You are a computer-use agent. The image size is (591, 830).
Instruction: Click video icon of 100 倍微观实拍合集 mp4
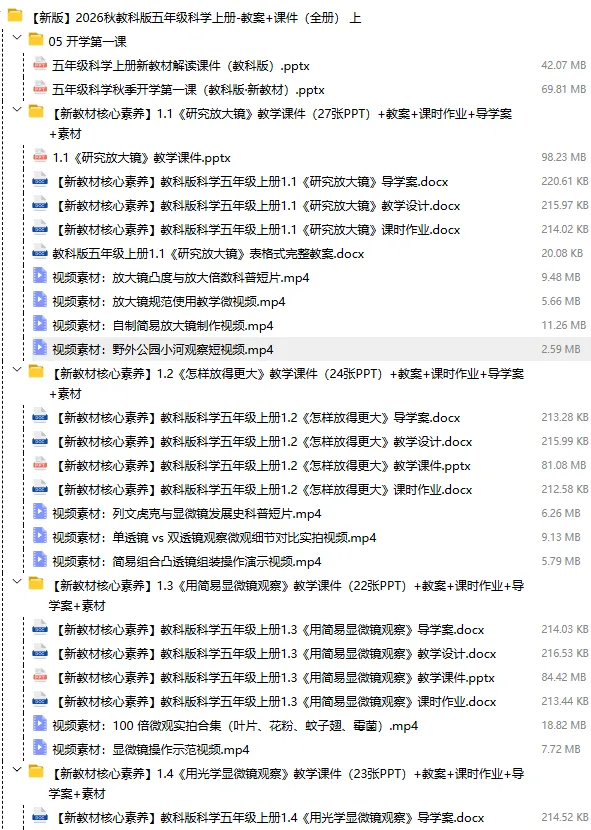point(40,724)
